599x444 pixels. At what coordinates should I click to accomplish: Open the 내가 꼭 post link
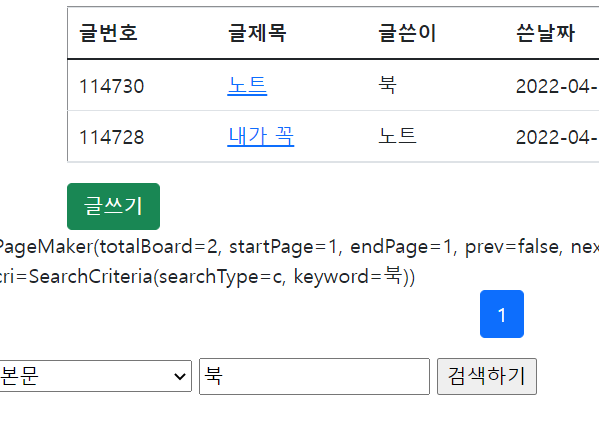261,136
